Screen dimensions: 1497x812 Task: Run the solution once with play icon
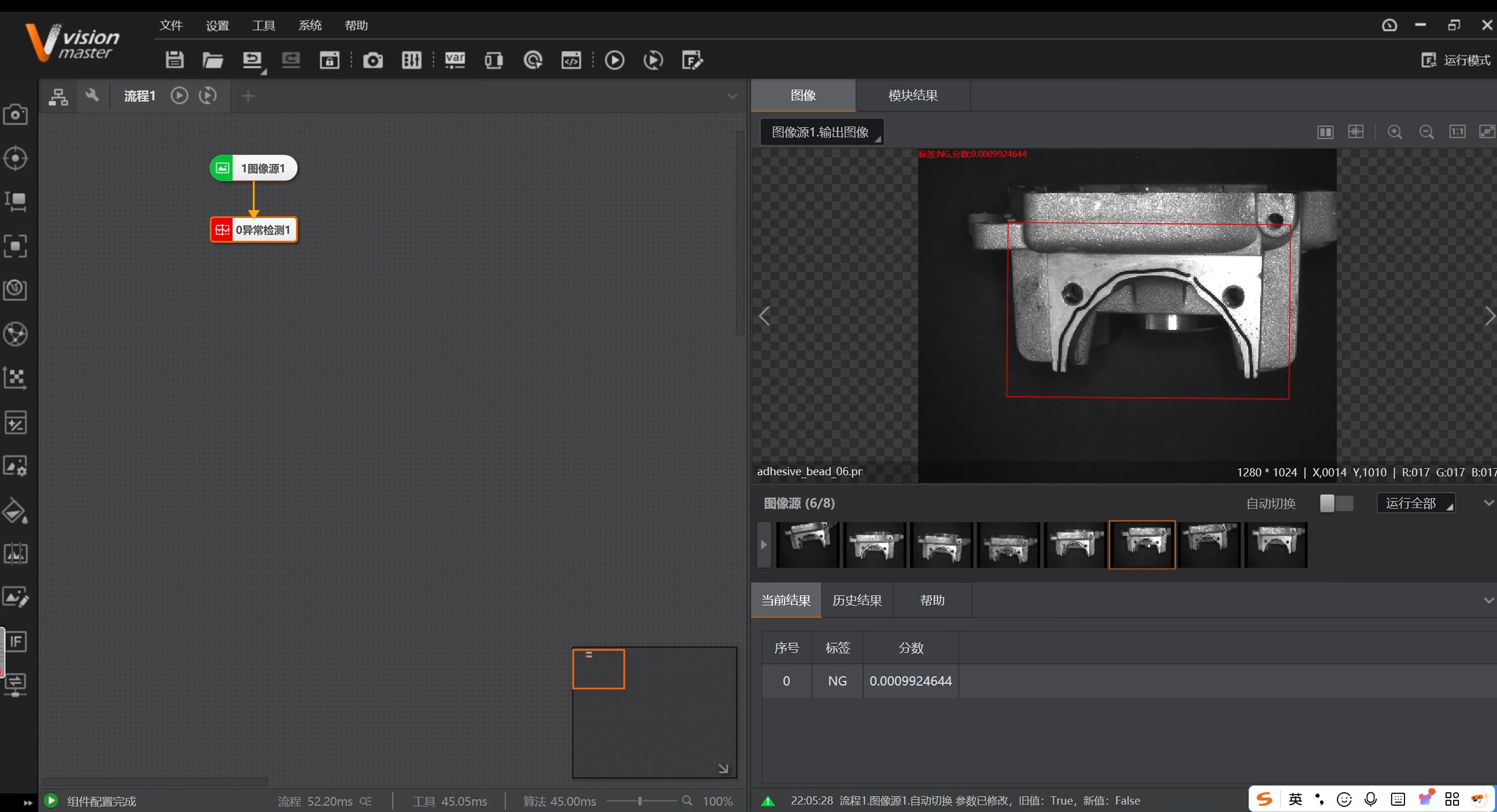coord(614,60)
